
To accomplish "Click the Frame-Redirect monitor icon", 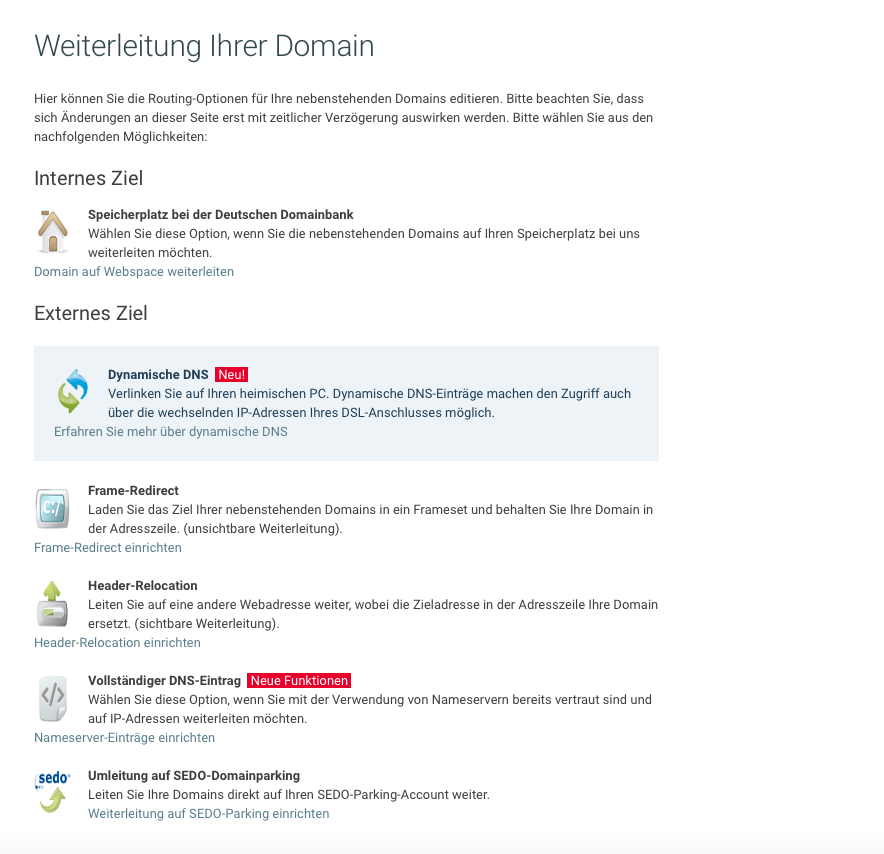I will [x=52, y=508].
